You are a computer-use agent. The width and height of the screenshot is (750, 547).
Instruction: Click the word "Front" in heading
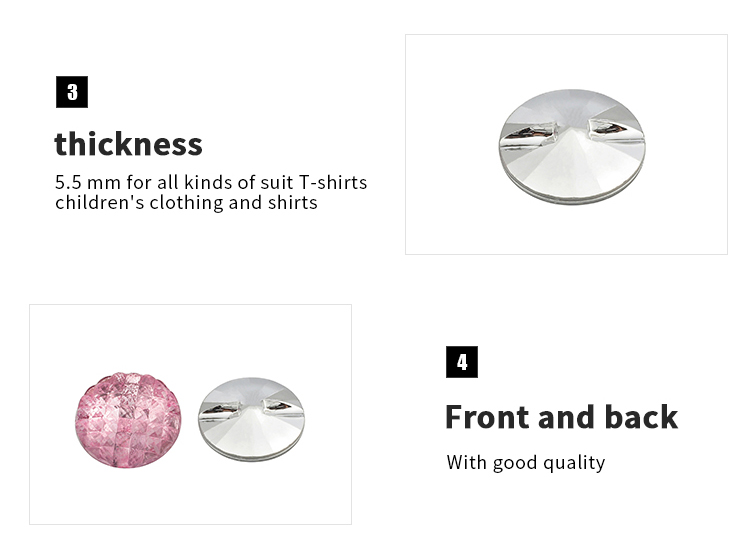tap(480, 417)
